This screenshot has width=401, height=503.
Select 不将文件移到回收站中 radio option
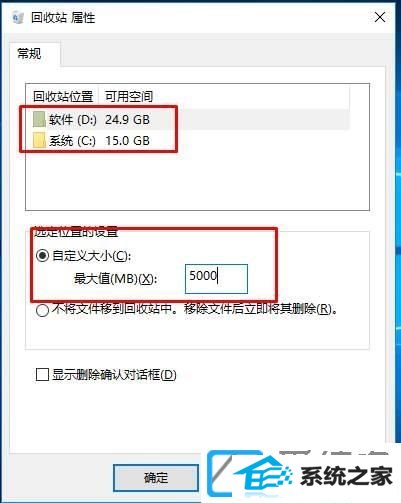[x=42, y=310]
